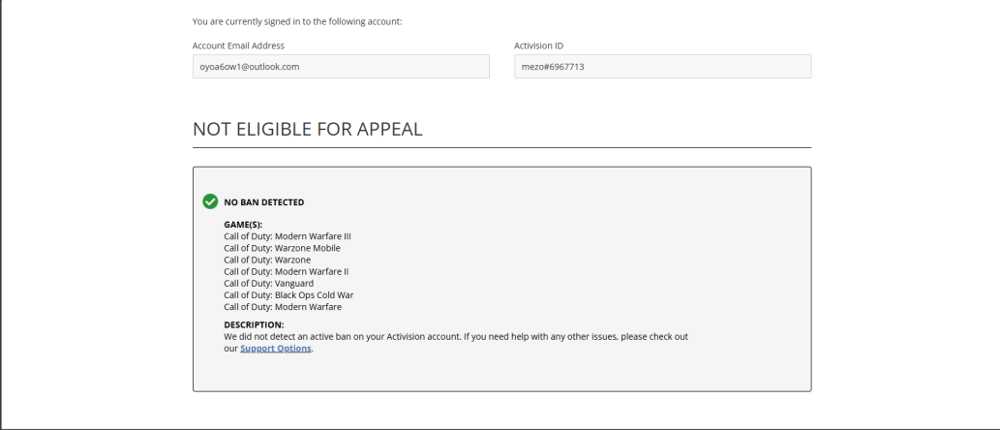Click the currently signed in notice text

(297, 21)
